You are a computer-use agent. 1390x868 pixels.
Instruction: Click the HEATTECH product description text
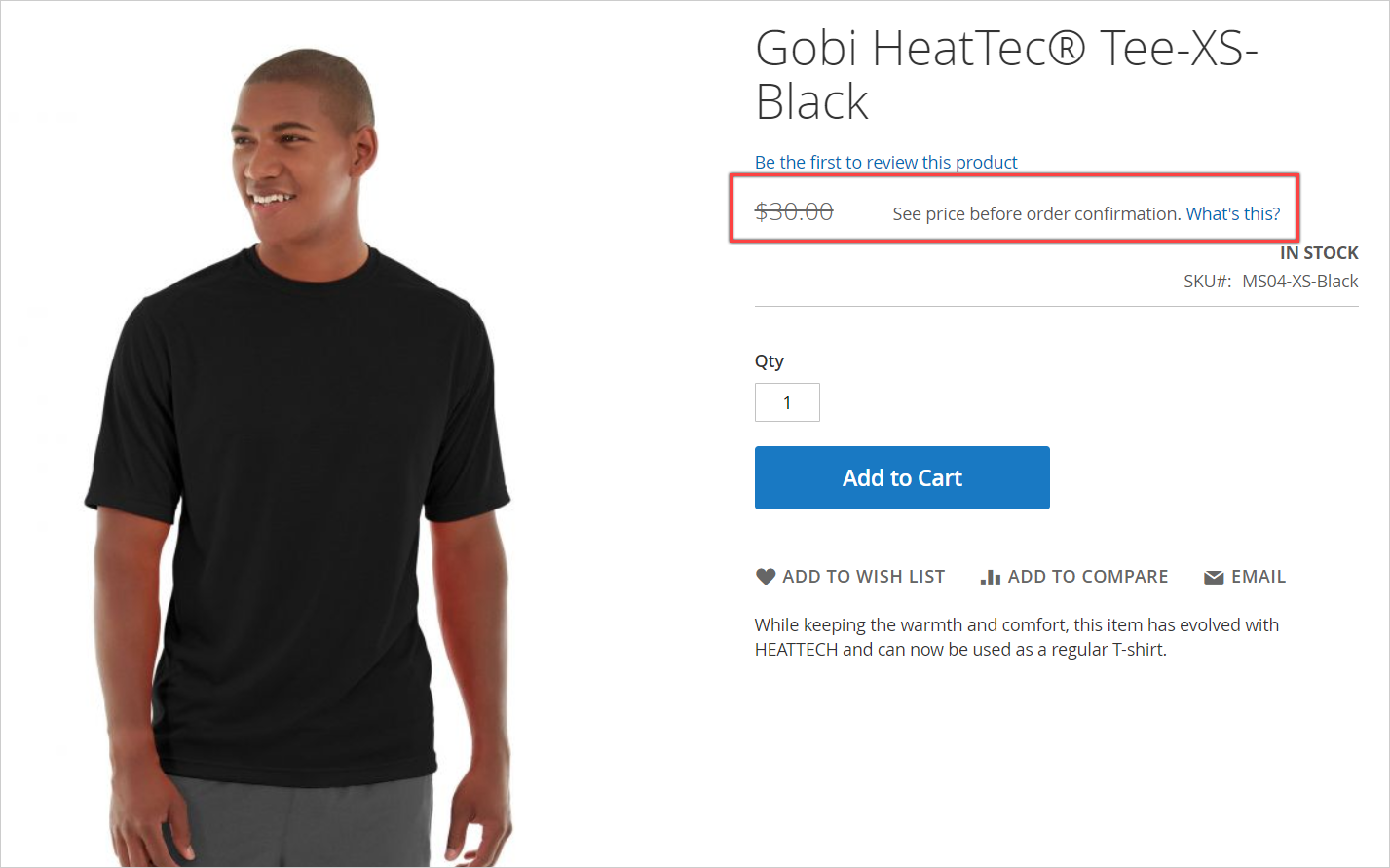tap(1016, 637)
